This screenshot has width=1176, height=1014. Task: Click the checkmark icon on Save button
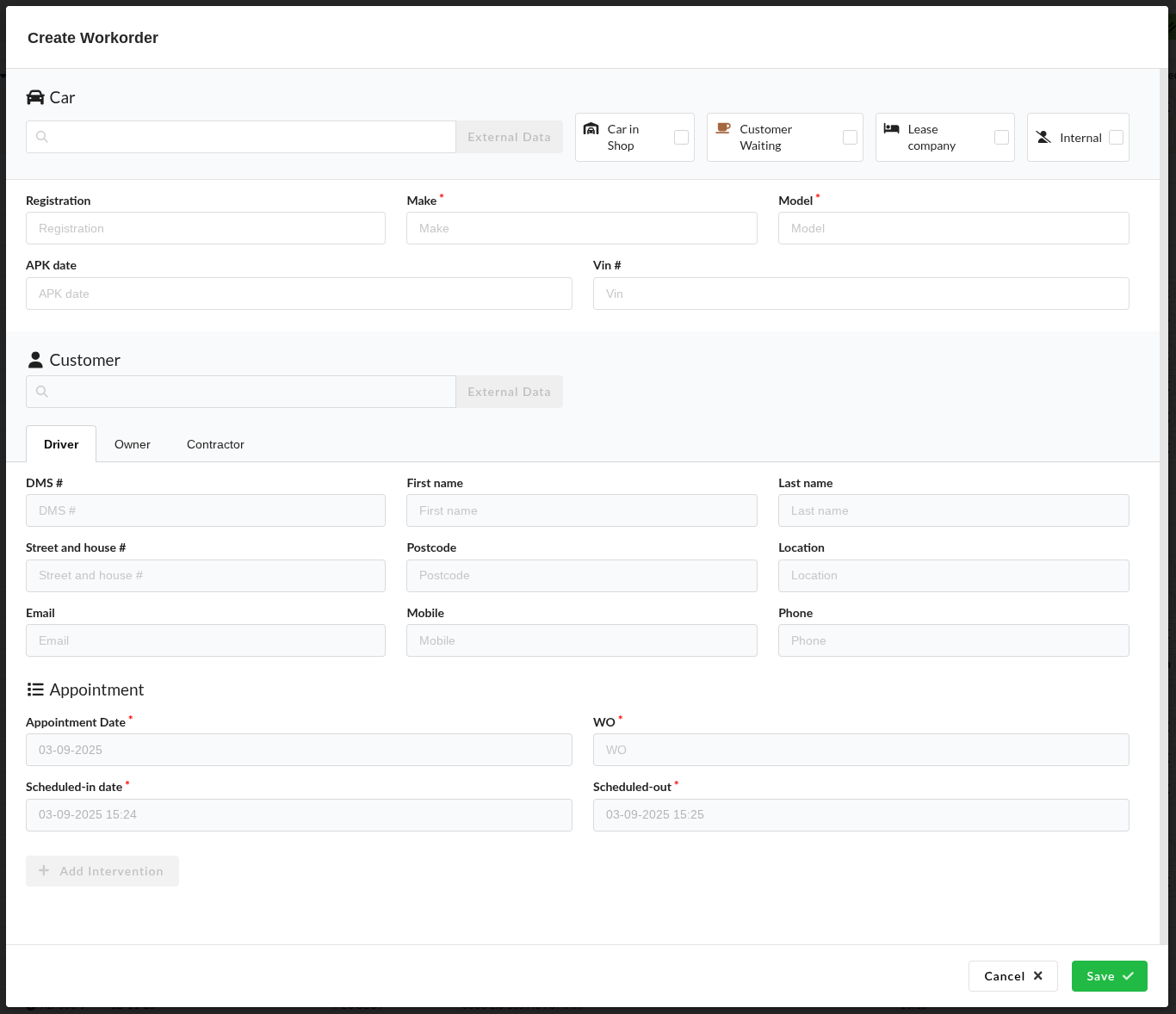(1128, 976)
